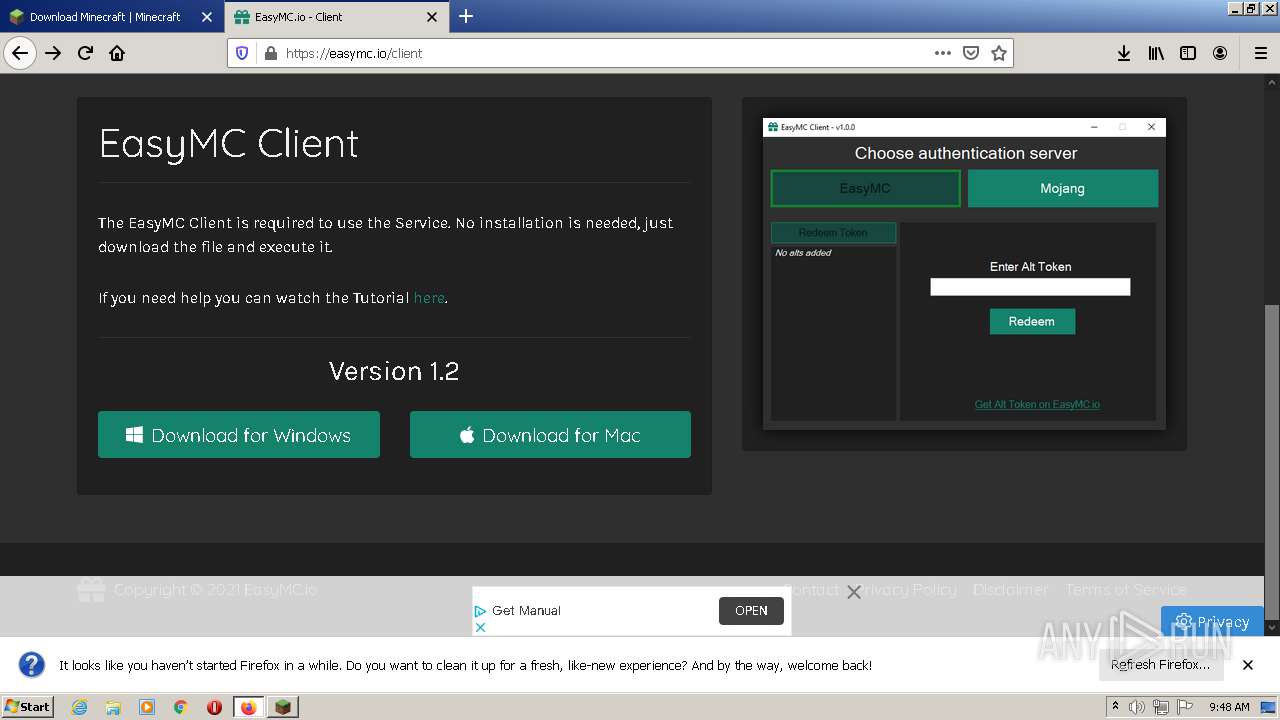
Task: Open the Windows Start menu
Action: pos(27,707)
